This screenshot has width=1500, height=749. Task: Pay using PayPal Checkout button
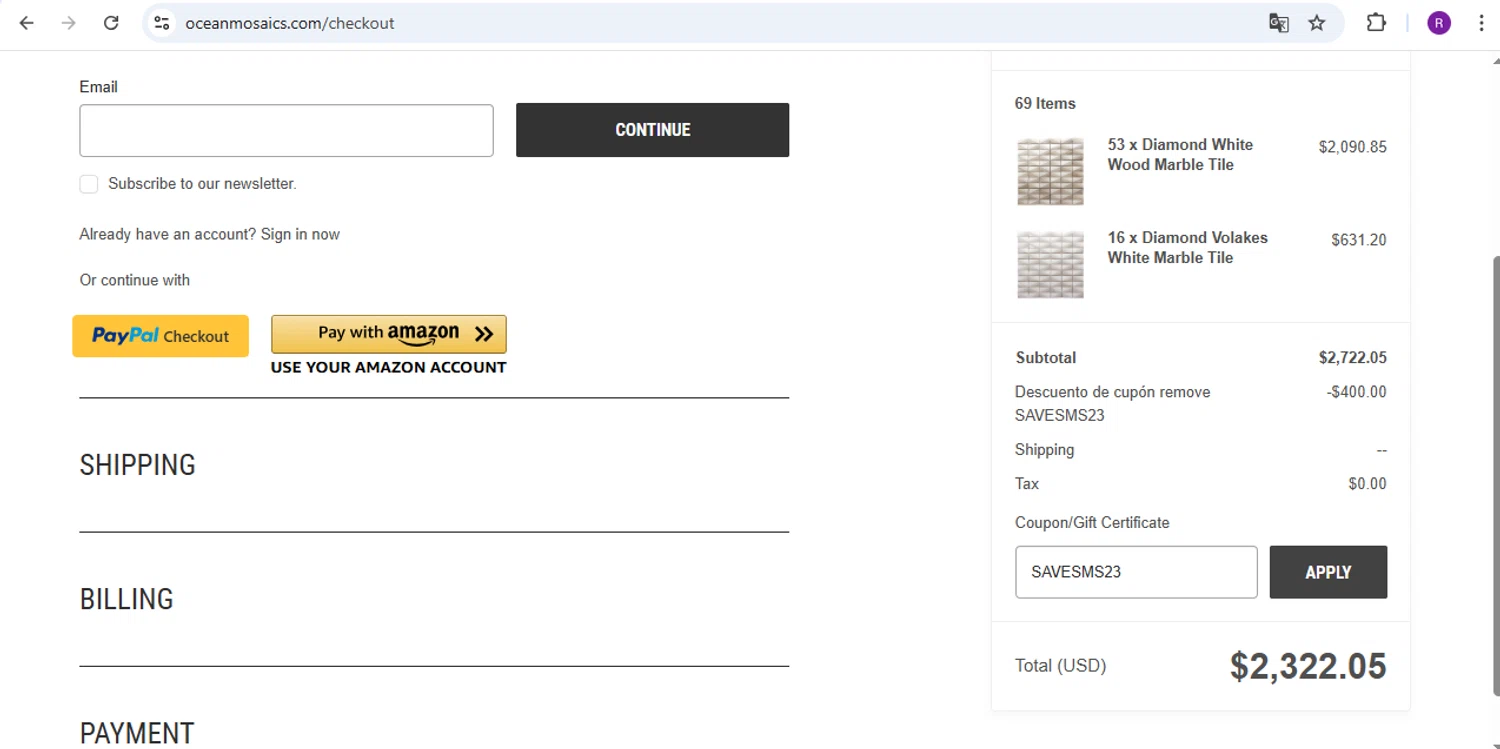tap(160, 336)
